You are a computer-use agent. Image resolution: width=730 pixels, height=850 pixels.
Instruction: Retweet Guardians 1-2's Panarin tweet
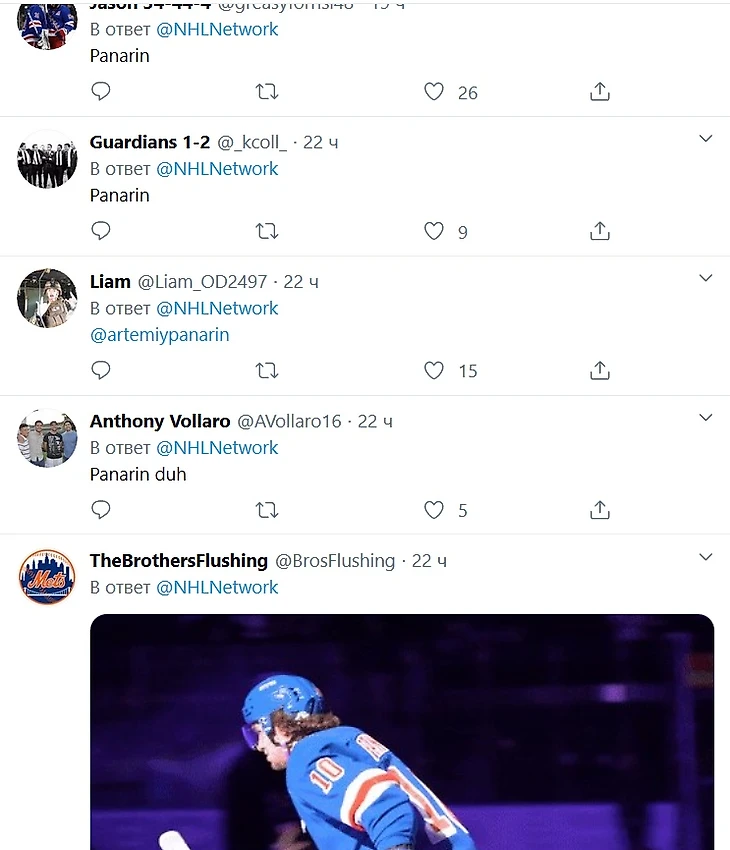[x=266, y=231]
